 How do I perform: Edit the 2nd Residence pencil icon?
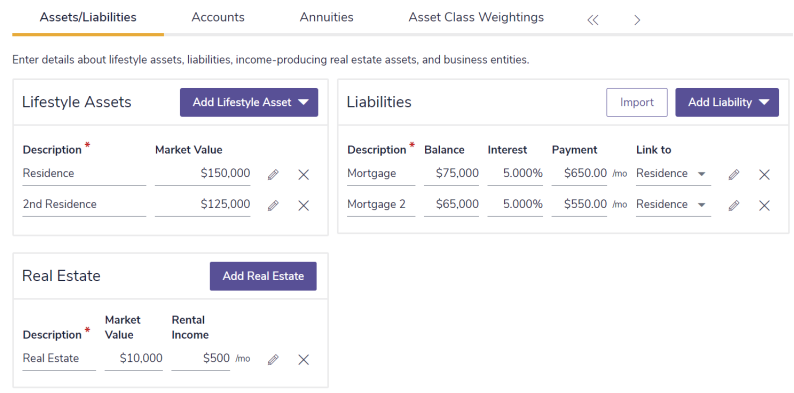pos(273,206)
